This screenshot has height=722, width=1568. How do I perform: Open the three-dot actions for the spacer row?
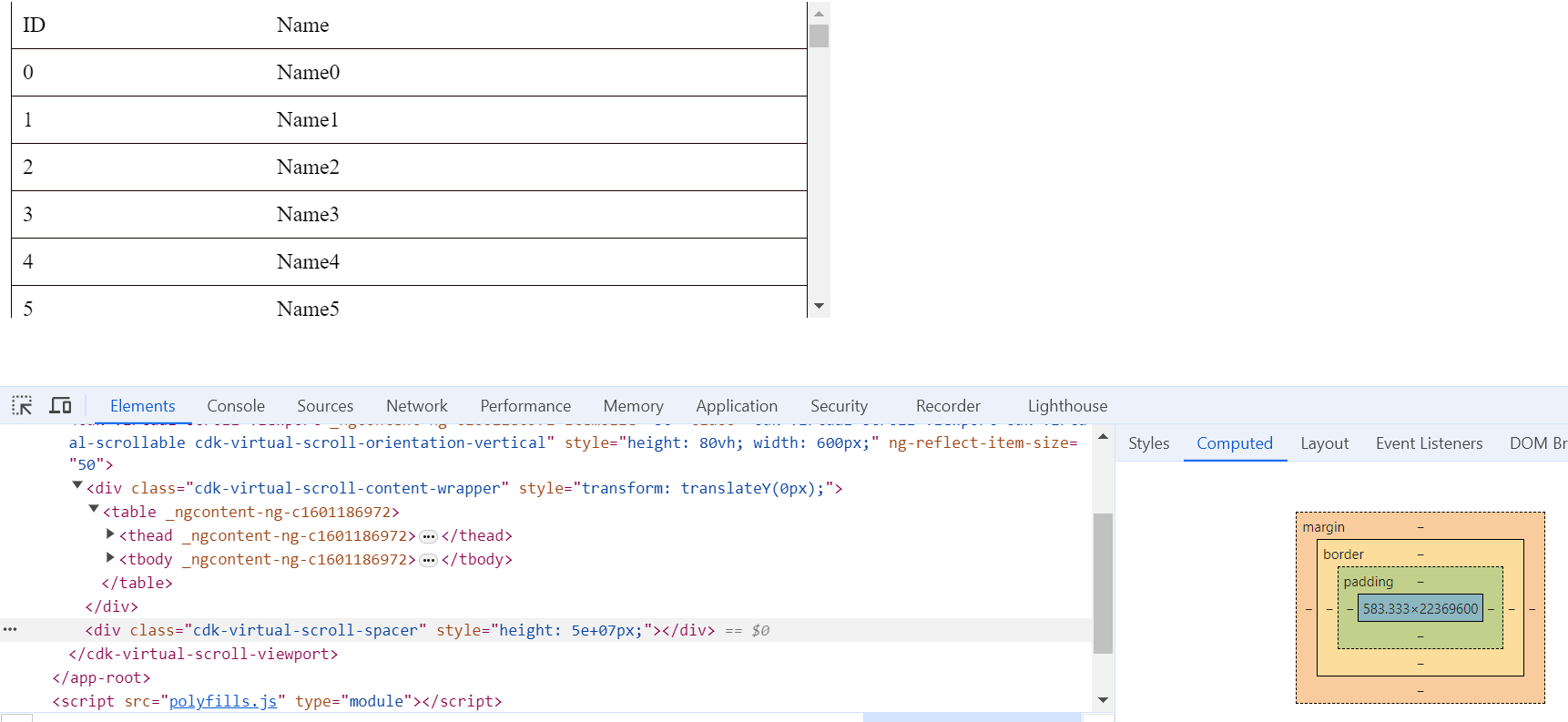pyautogui.click(x=10, y=629)
